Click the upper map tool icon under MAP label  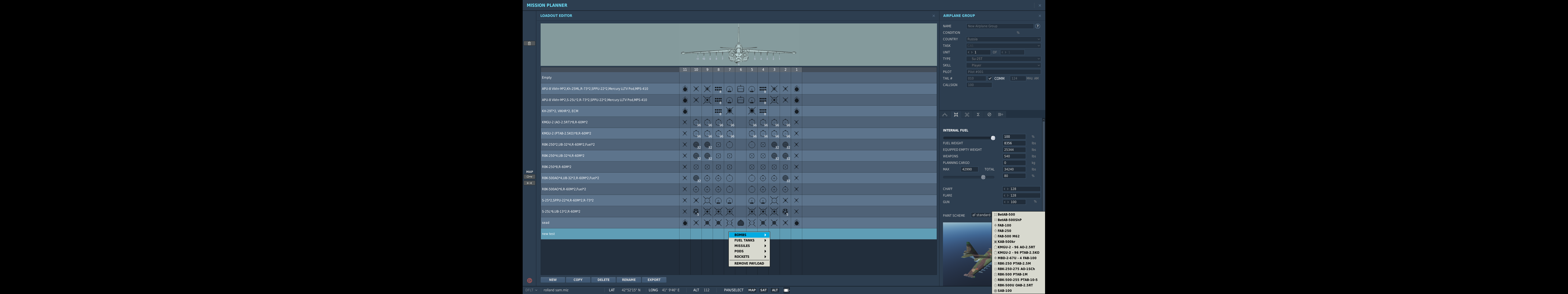tap(529, 176)
